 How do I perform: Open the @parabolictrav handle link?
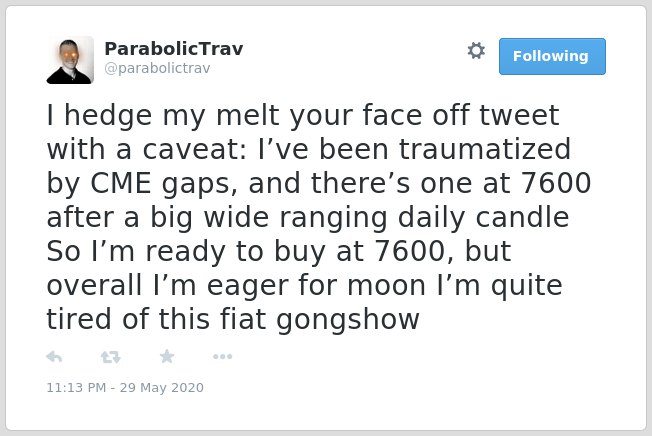[x=157, y=68]
